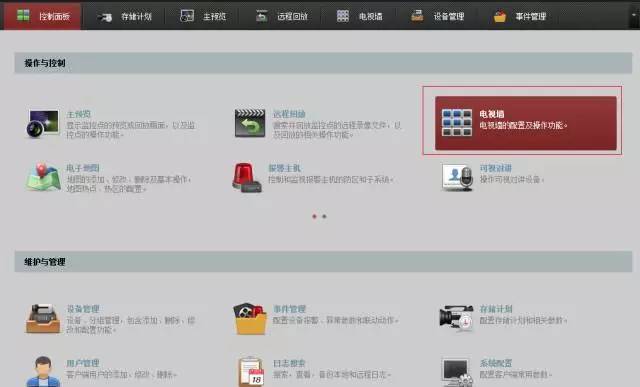Click the 远程回放 clapperboard playback icon

click(250, 123)
